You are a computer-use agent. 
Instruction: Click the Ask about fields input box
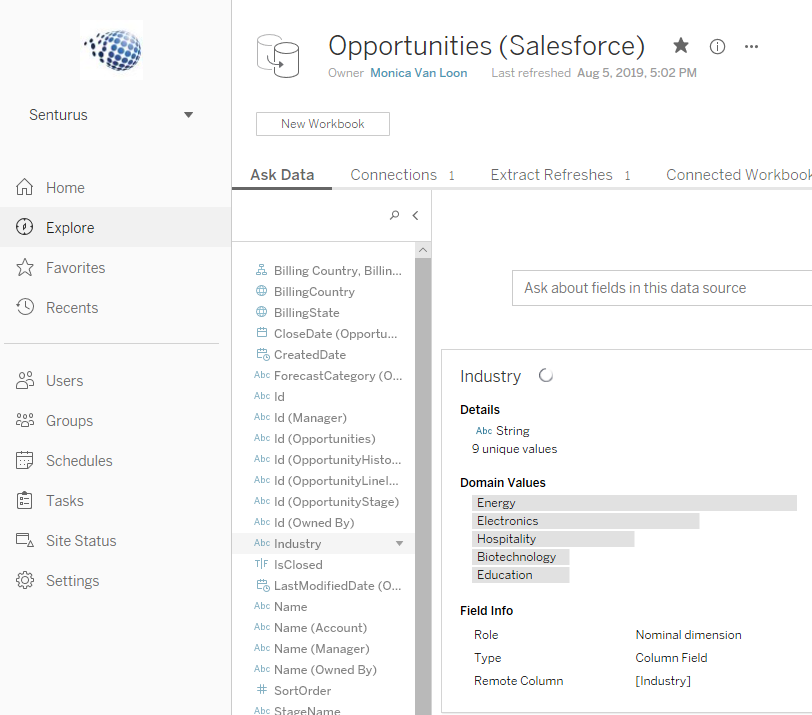click(x=661, y=288)
